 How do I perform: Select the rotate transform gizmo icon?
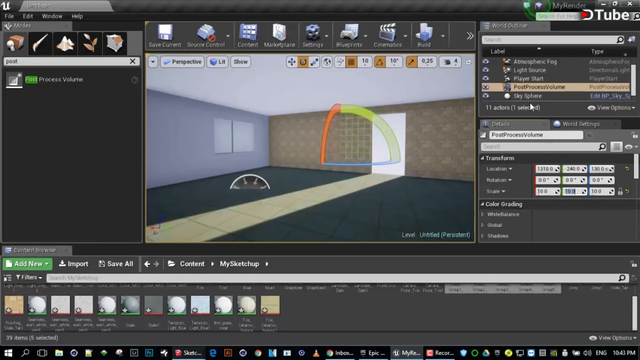(303, 62)
